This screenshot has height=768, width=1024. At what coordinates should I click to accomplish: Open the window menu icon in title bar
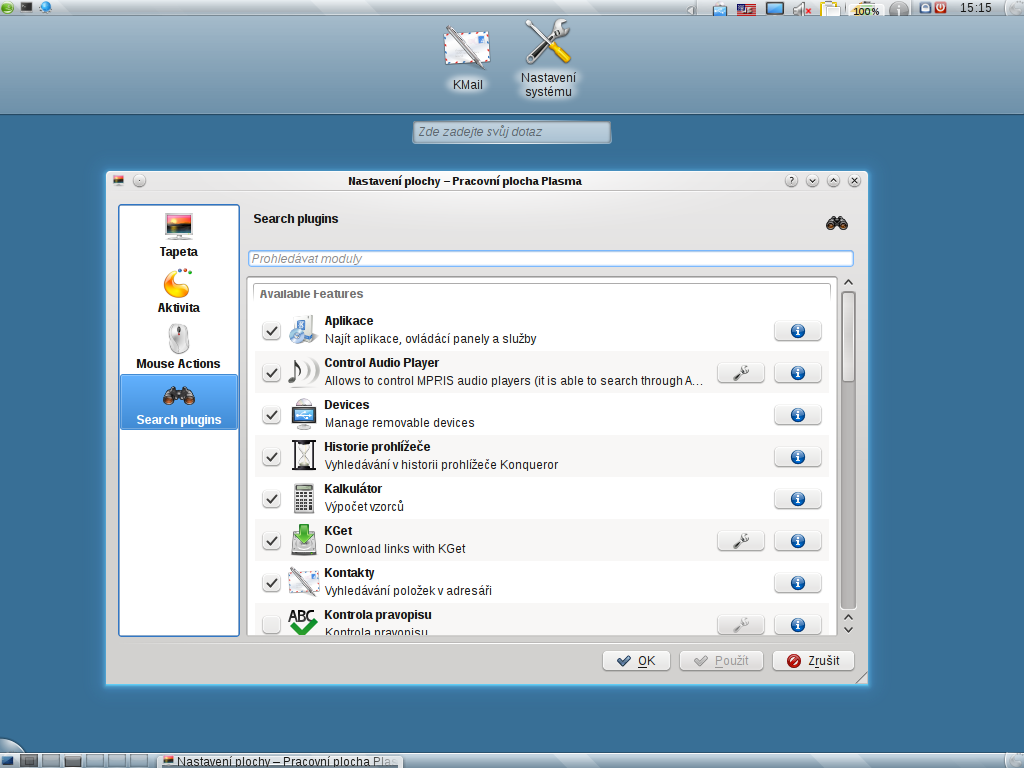pyautogui.click(x=118, y=181)
